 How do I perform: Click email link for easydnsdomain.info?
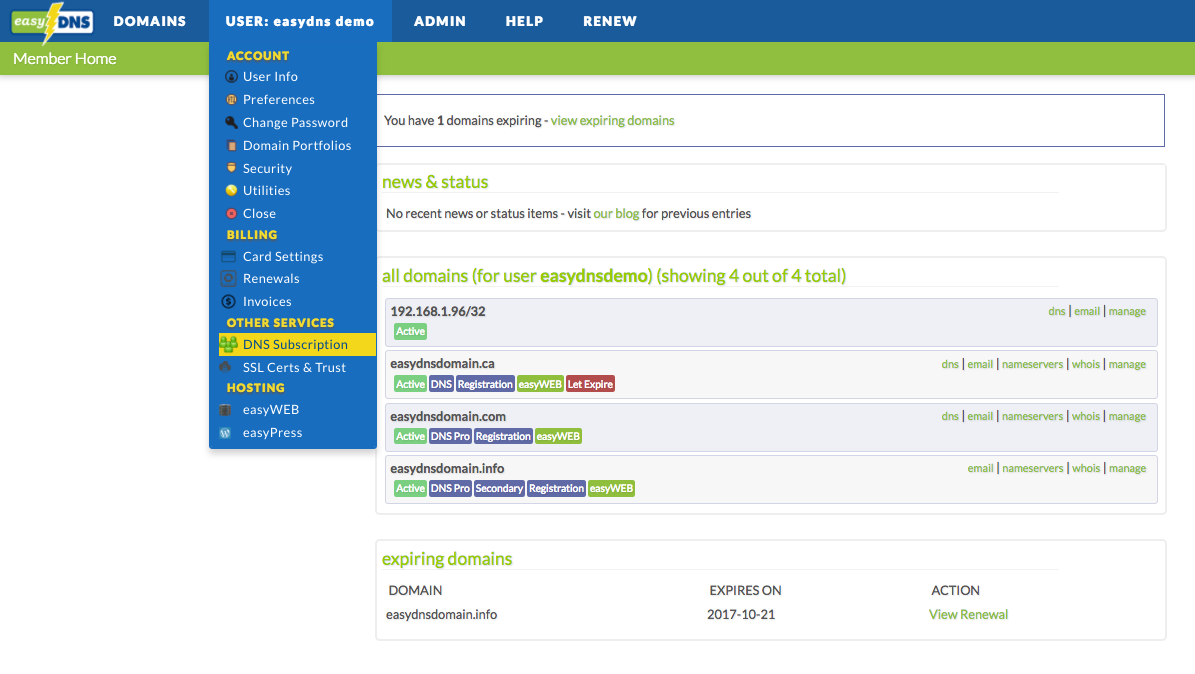[x=980, y=468]
